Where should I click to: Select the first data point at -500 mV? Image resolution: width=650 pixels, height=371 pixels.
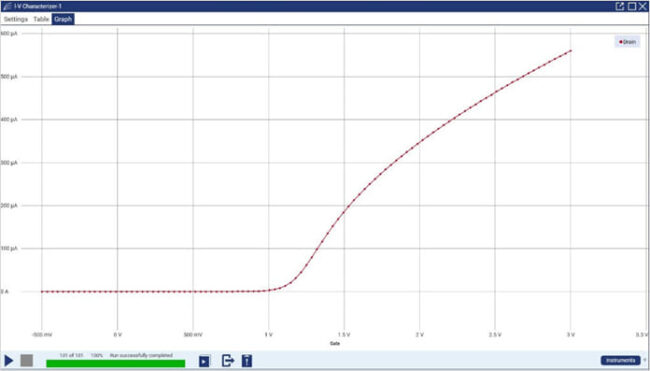point(42,291)
